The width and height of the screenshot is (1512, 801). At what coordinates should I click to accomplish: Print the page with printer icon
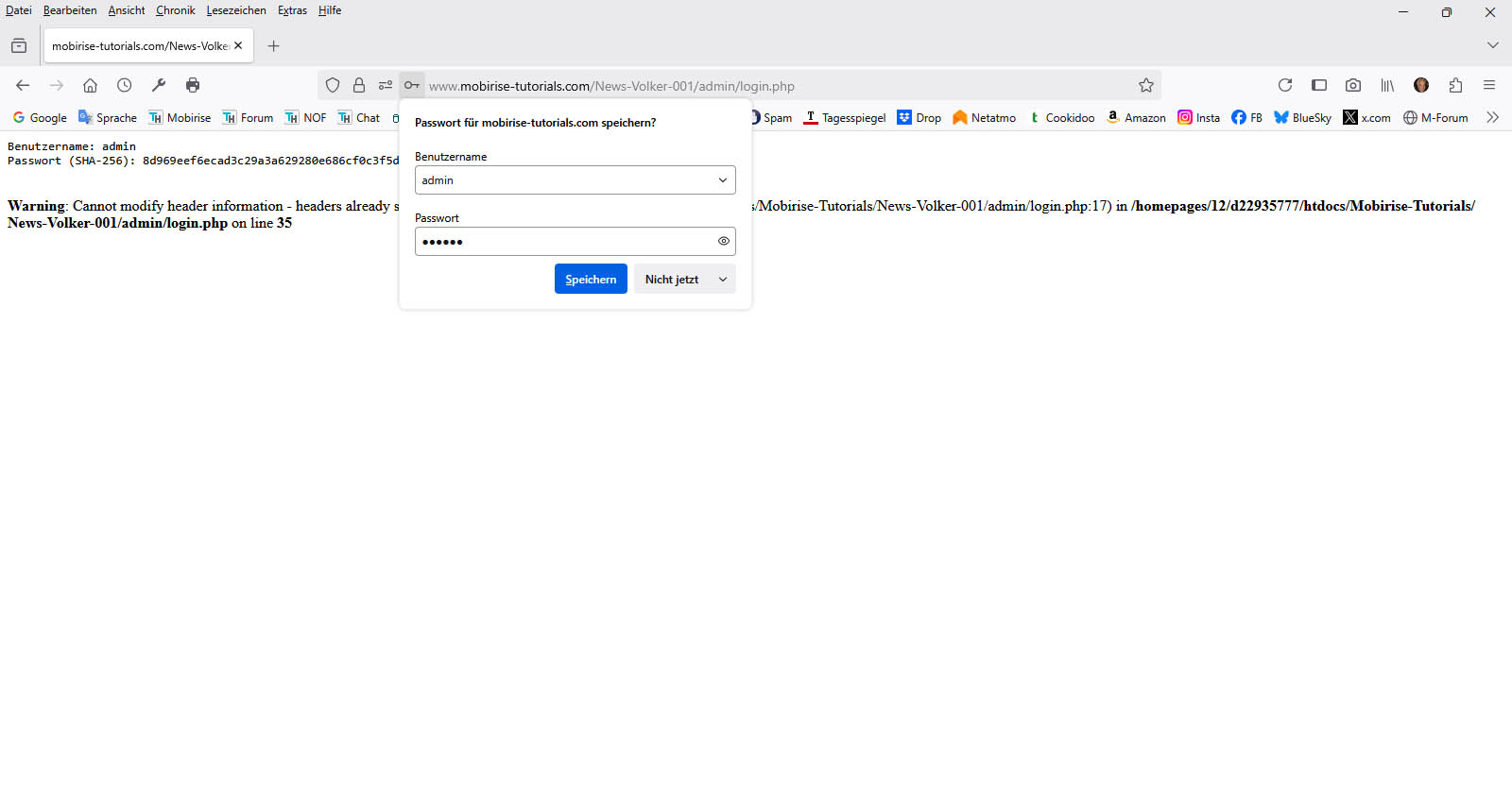pyautogui.click(x=193, y=85)
